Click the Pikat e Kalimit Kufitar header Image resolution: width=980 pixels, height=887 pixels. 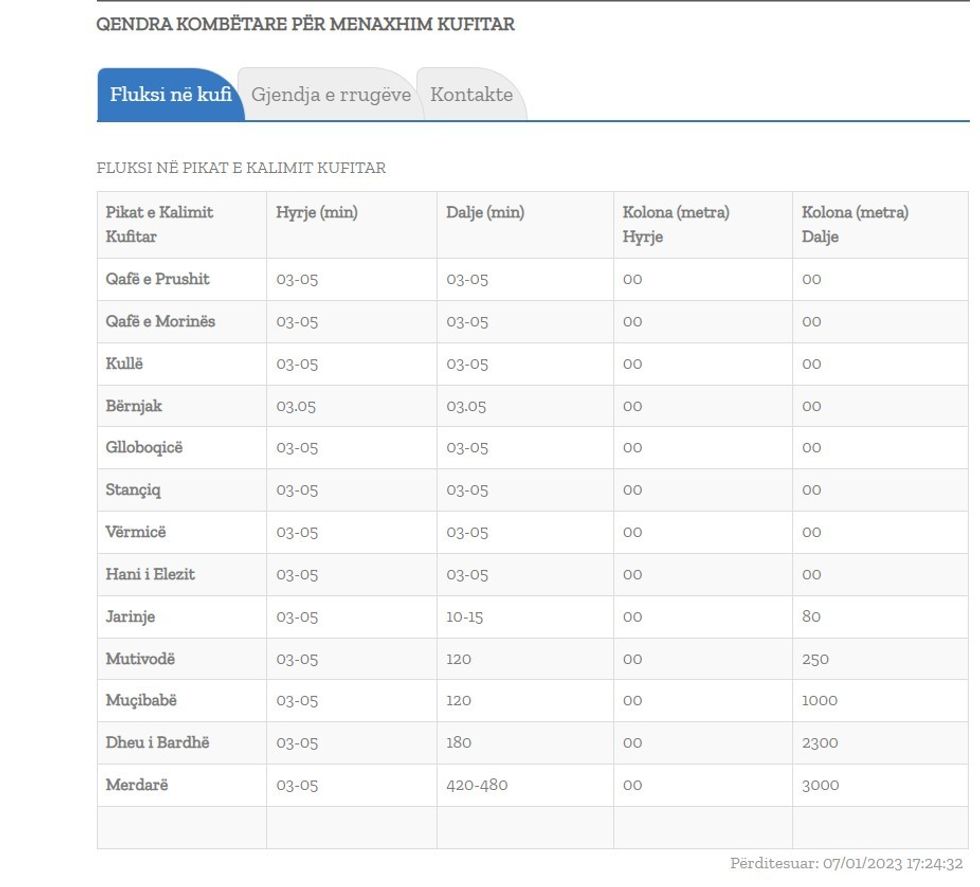(x=160, y=224)
